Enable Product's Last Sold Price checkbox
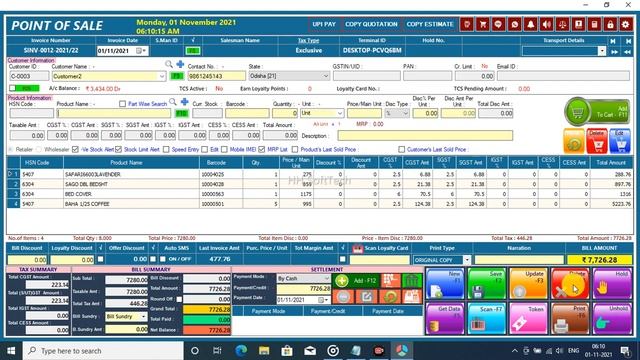The width and height of the screenshot is (640, 360). [295, 149]
